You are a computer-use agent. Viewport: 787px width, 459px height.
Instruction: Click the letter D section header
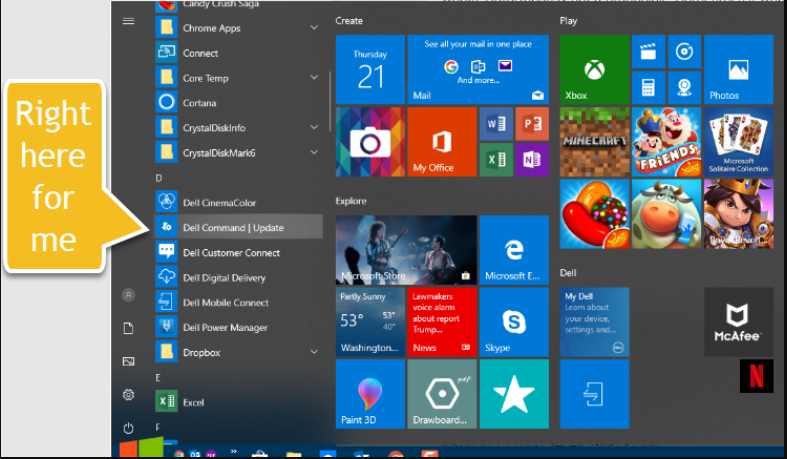(x=159, y=178)
